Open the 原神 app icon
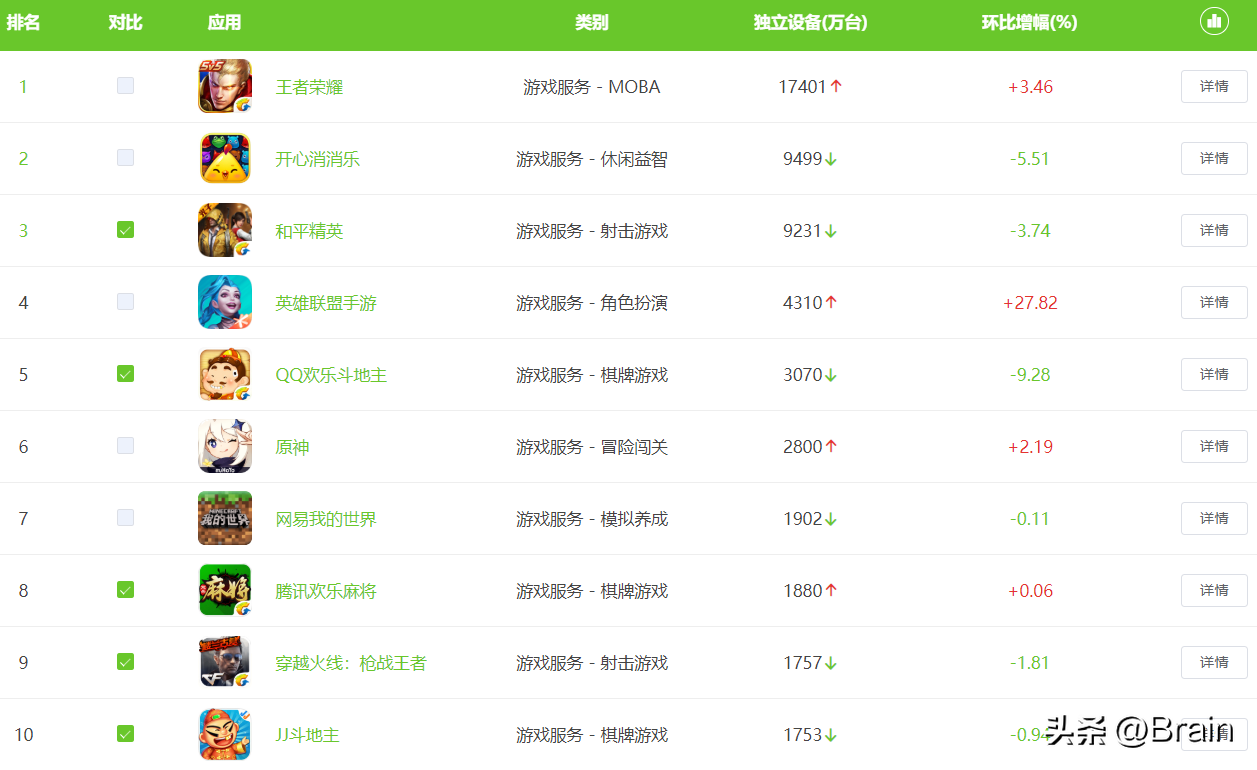 [225, 446]
